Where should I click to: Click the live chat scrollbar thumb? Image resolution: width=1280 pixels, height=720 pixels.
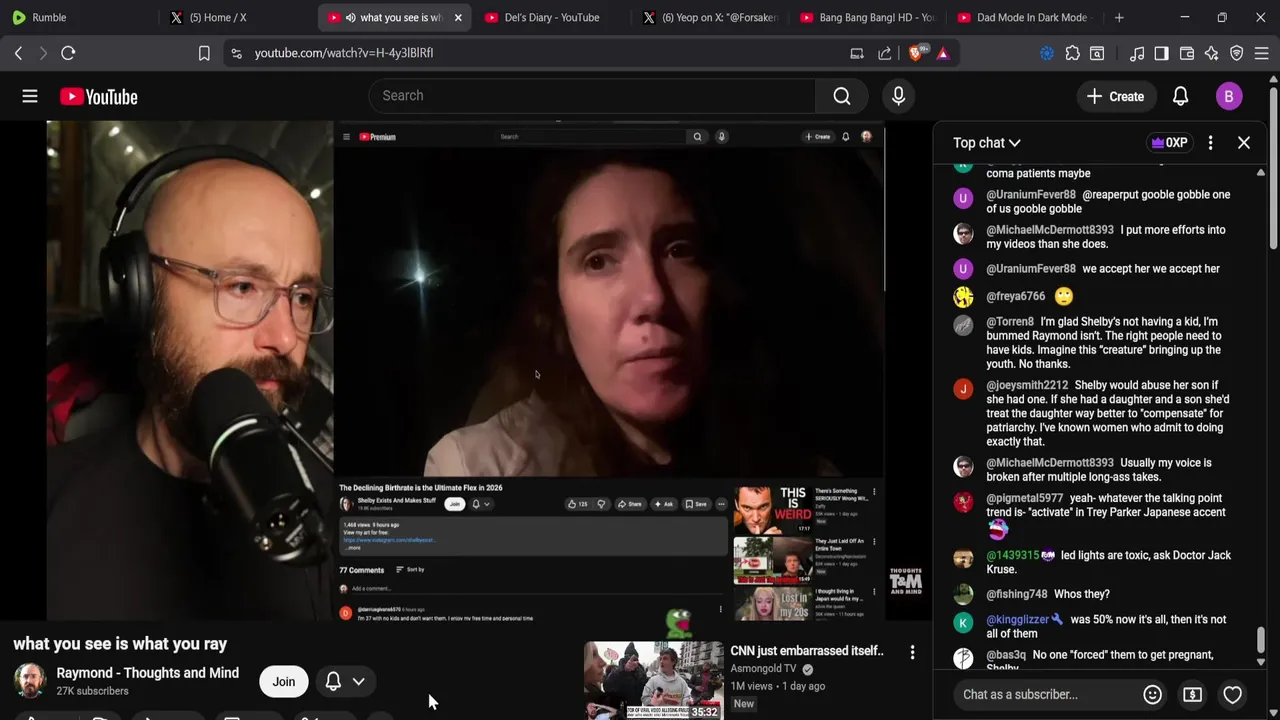[1260, 640]
